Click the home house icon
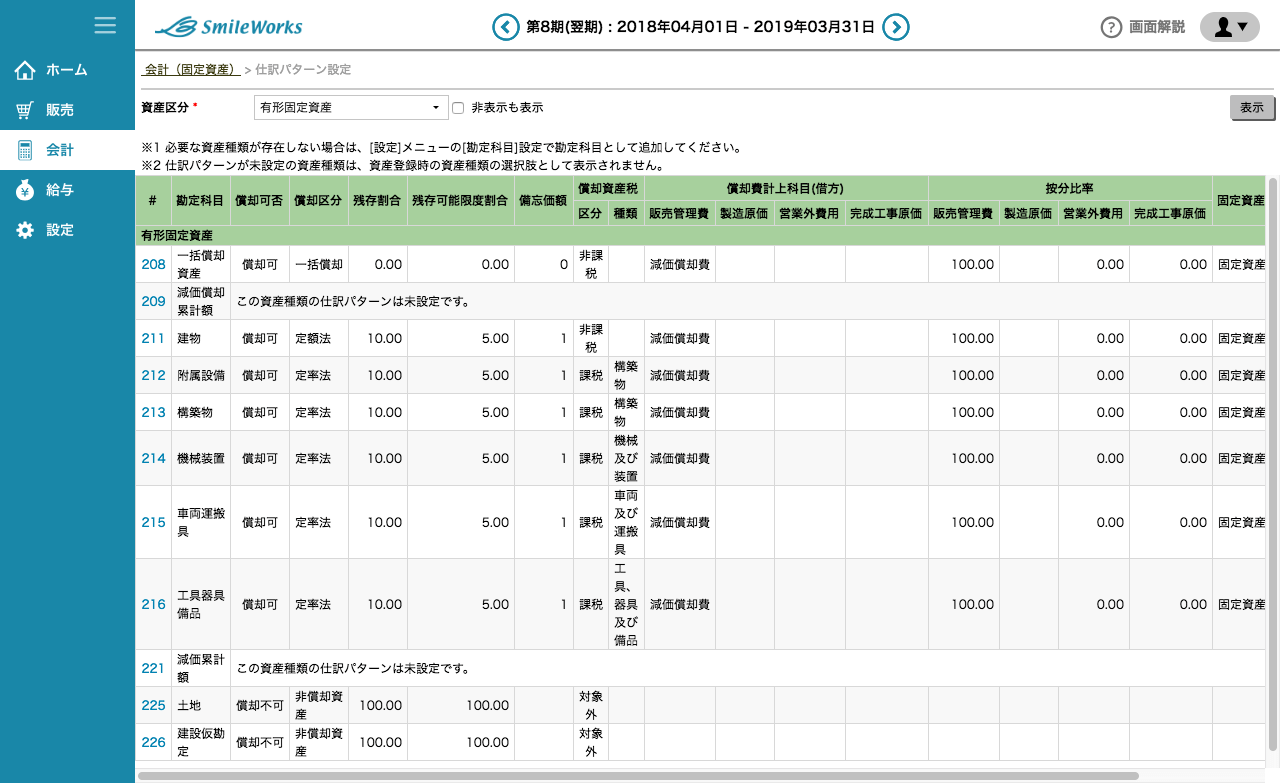The height and width of the screenshot is (783, 1280). 25,70
